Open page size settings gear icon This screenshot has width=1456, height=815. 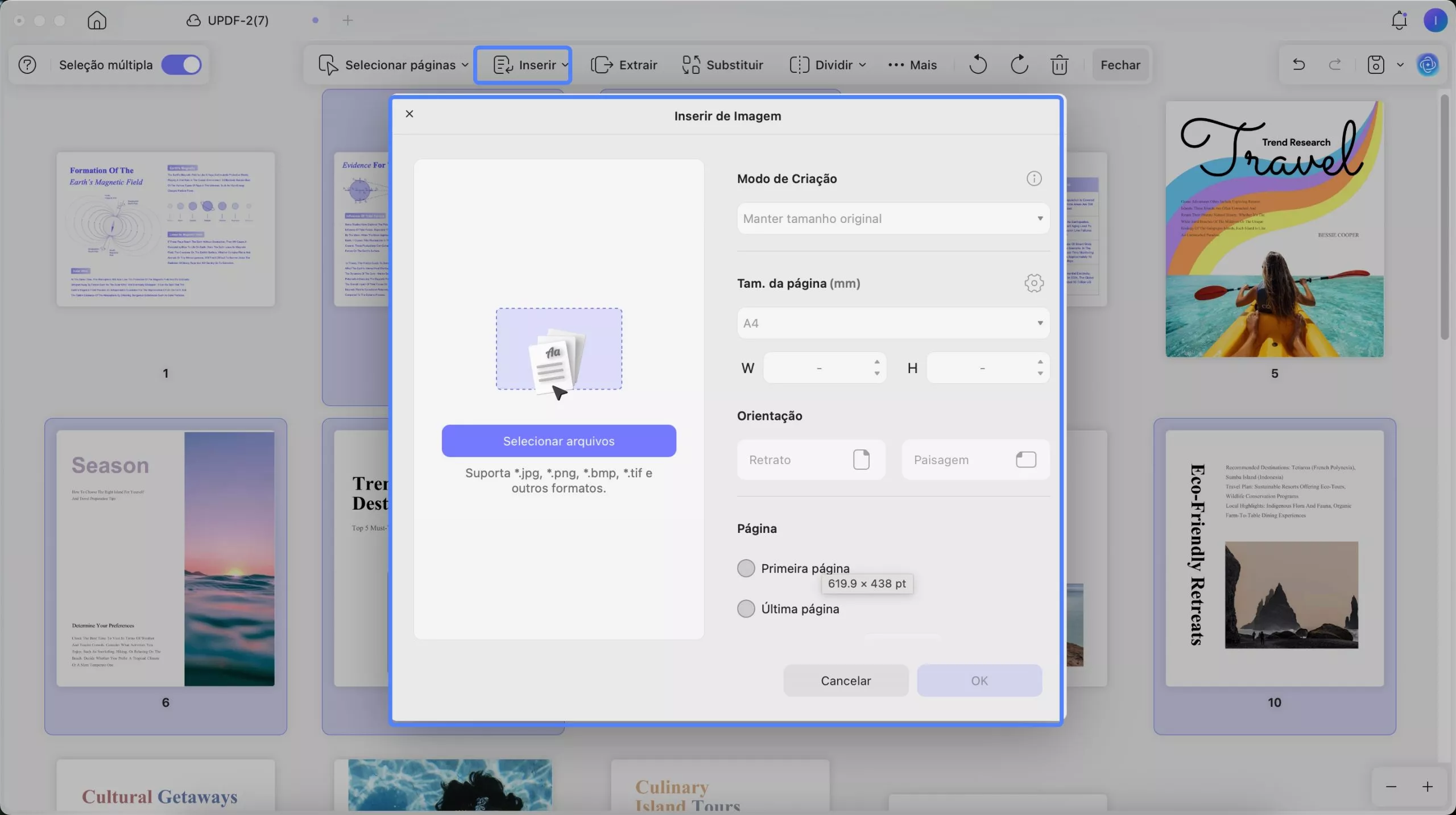tap(1034, 283)
